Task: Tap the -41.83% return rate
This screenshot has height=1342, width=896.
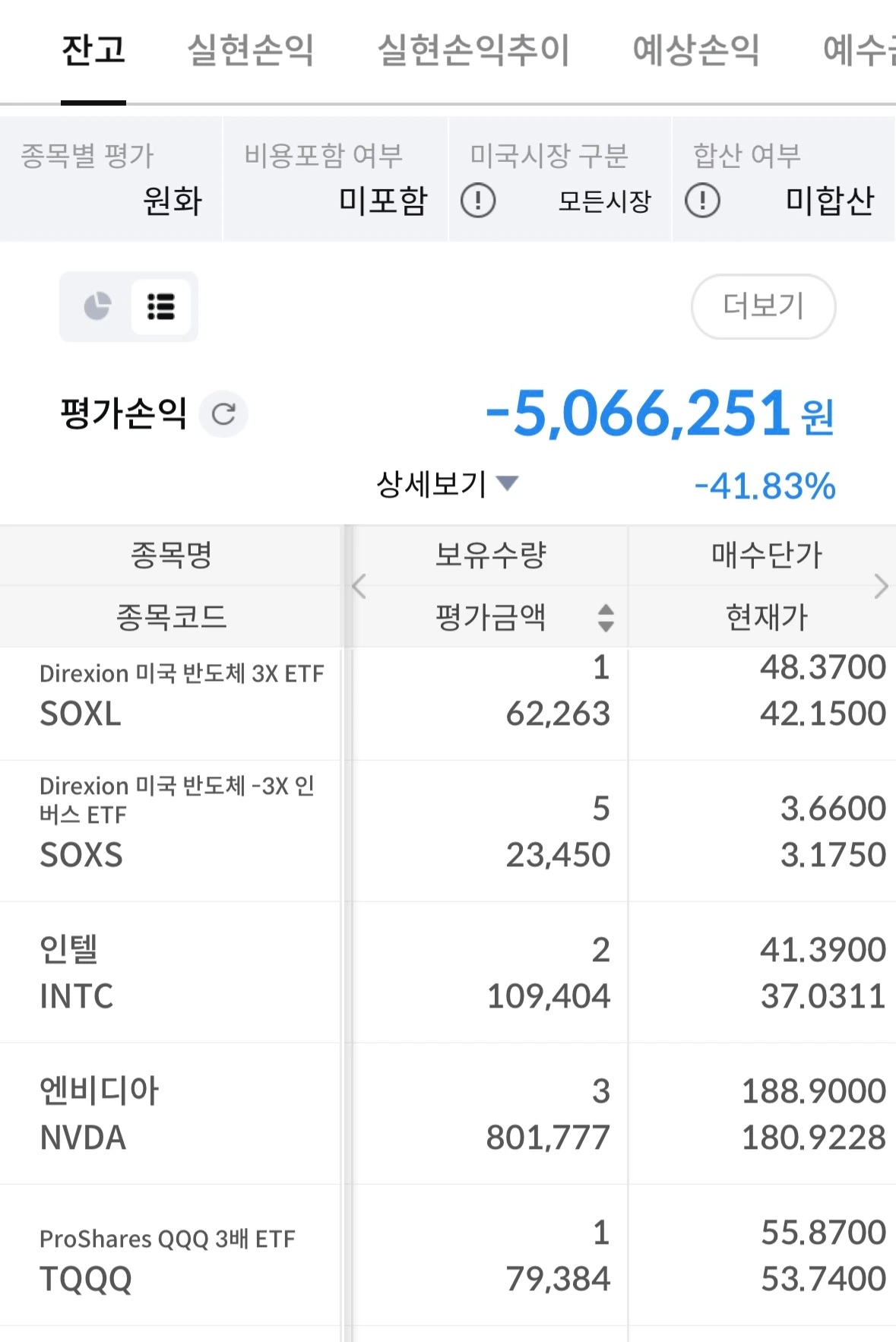Action: [765, 486]
